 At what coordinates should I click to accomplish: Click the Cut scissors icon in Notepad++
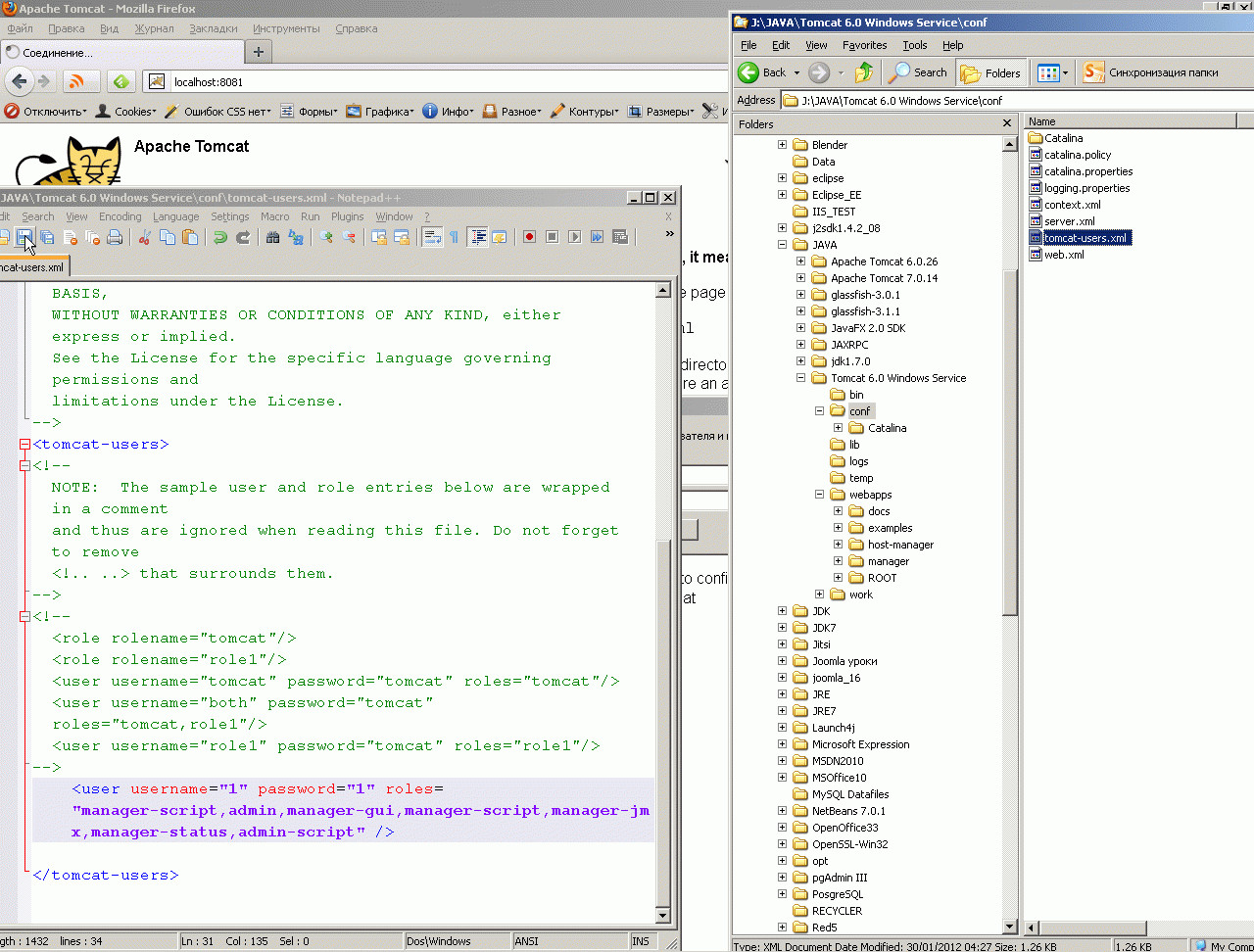[x=145, y=237]
